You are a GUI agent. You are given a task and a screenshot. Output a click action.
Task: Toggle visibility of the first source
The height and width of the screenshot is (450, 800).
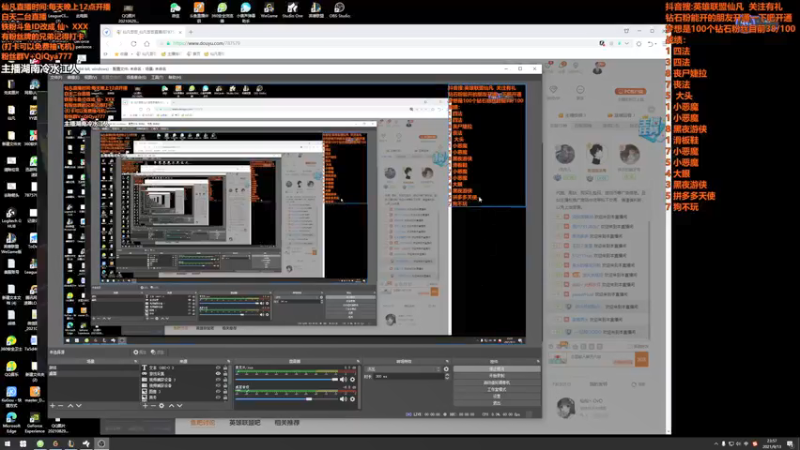tap(218, 368)
